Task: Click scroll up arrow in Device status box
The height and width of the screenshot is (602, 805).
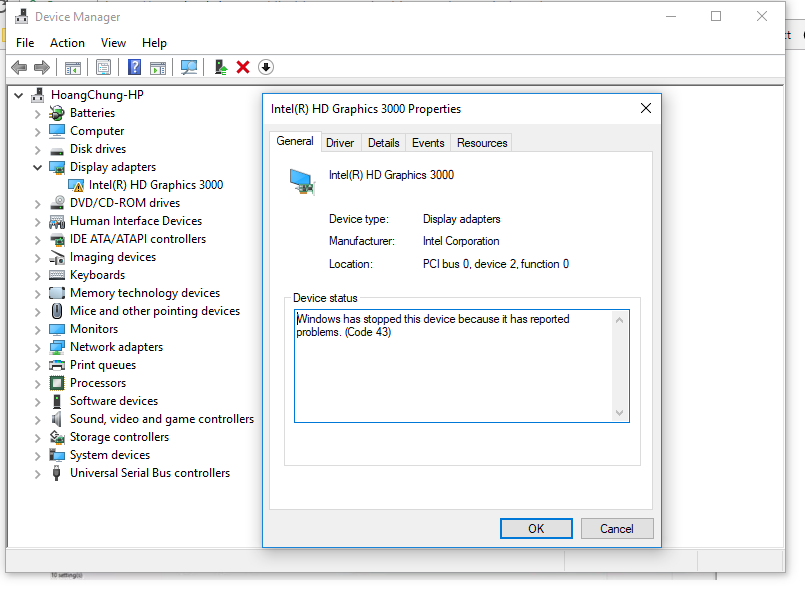Action: coord(619,320)
